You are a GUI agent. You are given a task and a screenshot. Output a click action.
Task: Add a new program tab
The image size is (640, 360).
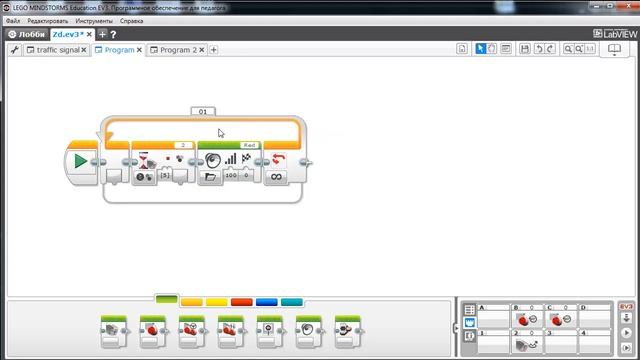point(213,50)
